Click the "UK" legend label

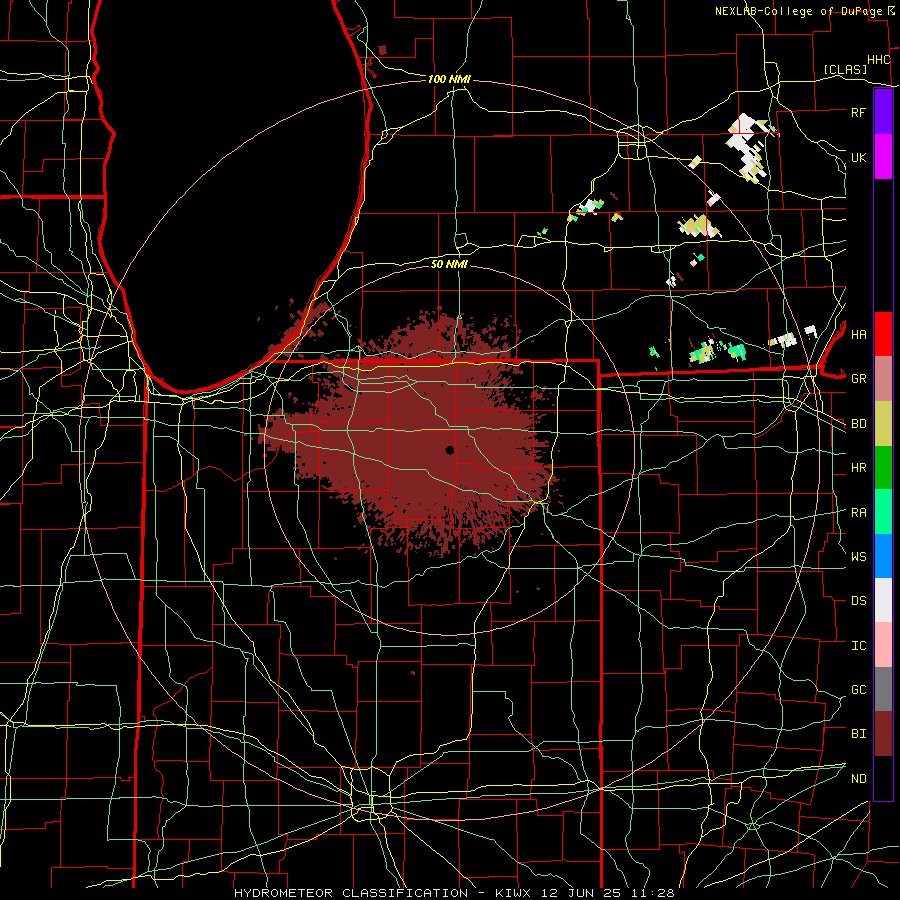[x=858, y=157]
